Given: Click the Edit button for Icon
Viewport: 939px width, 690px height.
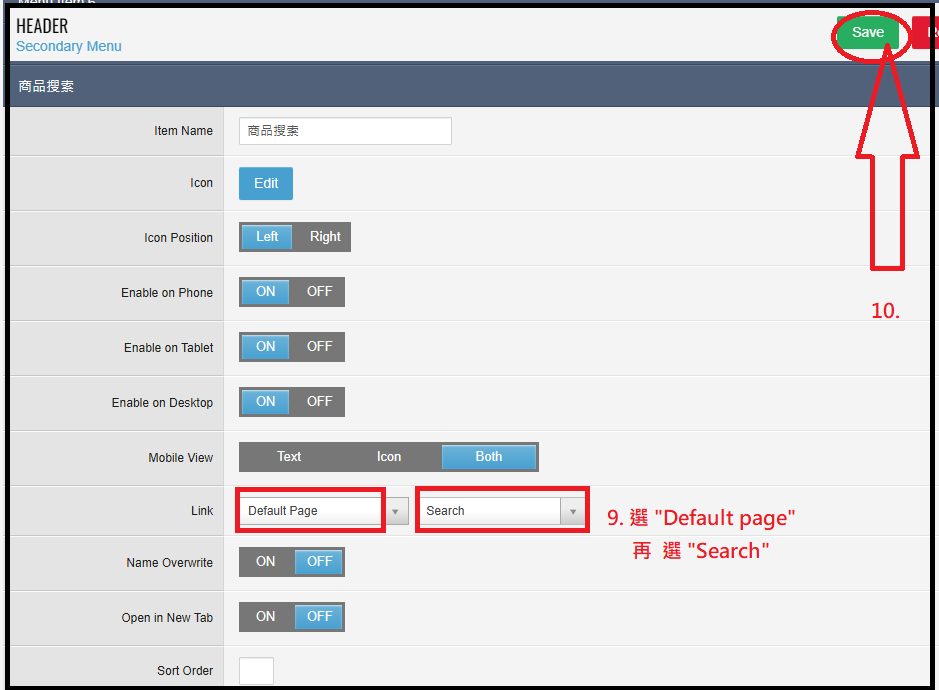Looking at the screenshot, I should [x=266, y=184].
